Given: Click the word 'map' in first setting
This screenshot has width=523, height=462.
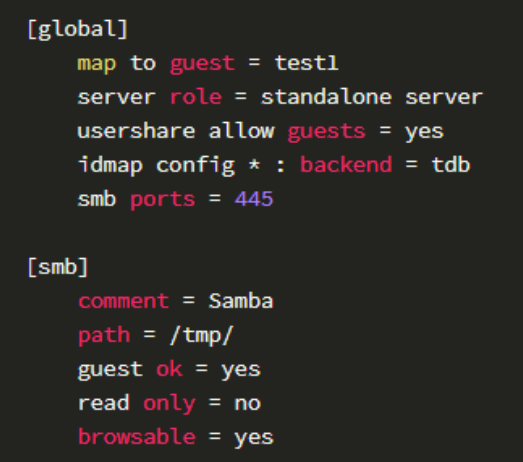Looking at the screenshot, I should point(97,64).
